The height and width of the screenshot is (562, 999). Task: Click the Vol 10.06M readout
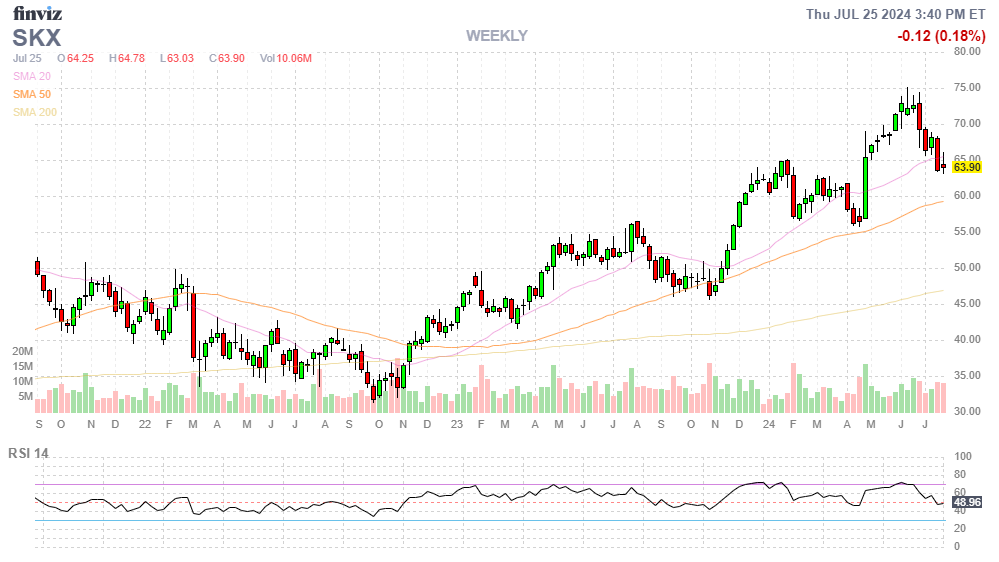coord(285,58)
